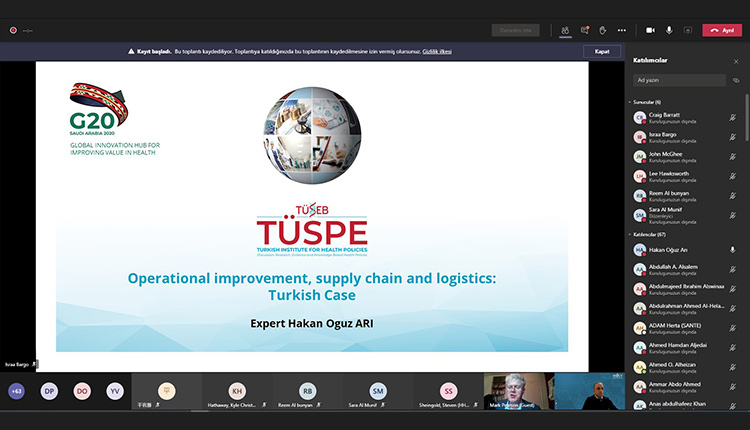Expand the +63 additional participants overflow
750x430 pixels.
tap(17, 391)
